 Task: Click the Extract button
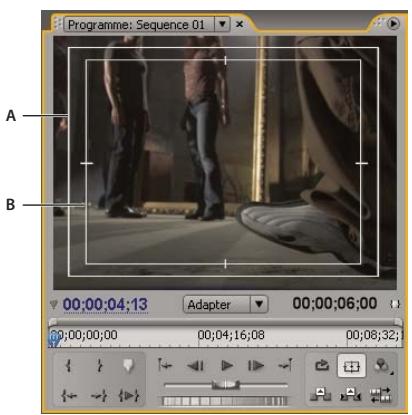pos(350,394)
